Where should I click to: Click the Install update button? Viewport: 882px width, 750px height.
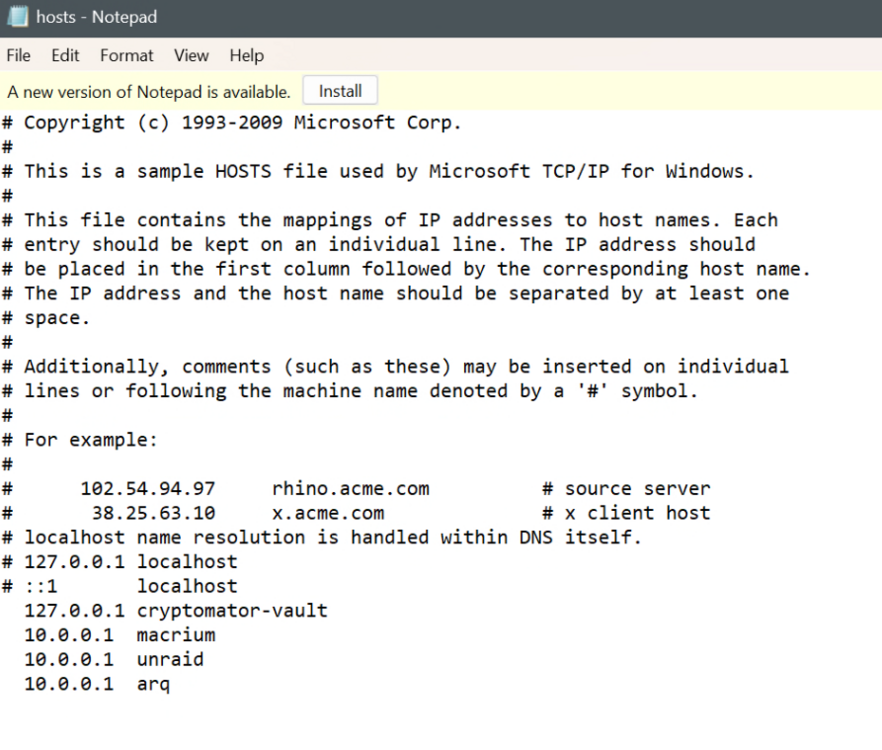(x=340, y=91)
